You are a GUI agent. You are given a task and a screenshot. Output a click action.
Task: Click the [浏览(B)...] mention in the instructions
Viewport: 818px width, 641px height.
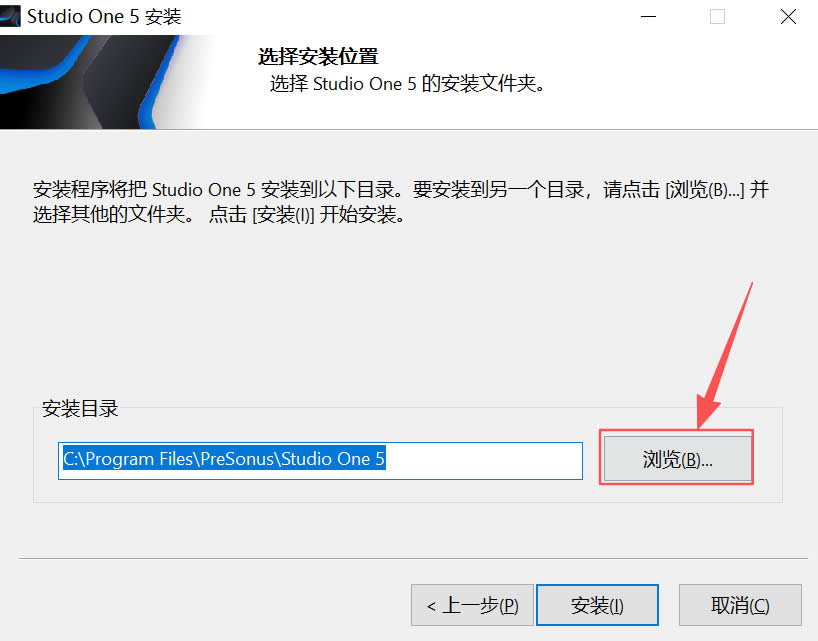[x=705, y=189]
